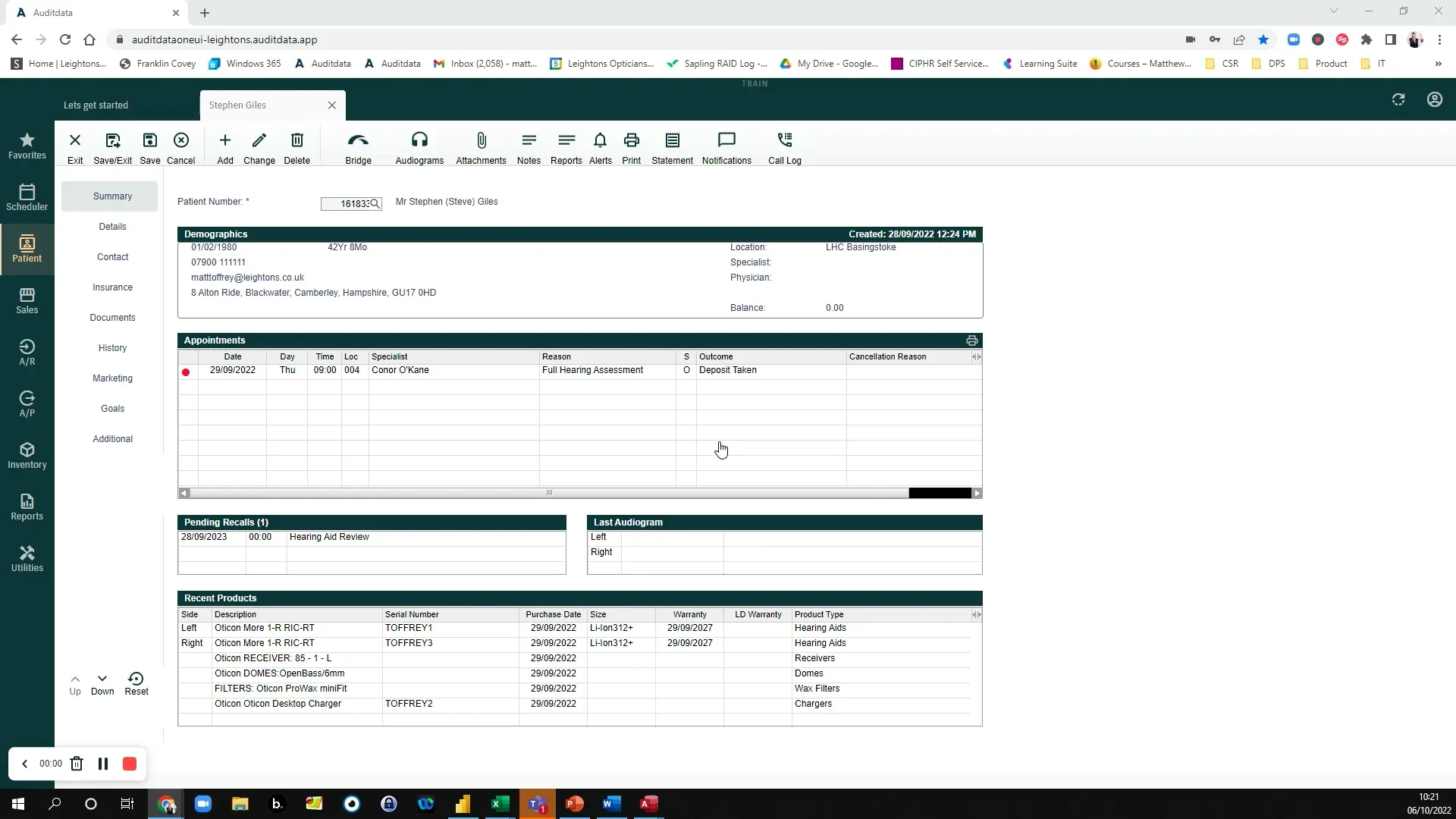Open the Scheduler module
The width and height of the screenshot is (1456, 819).
(27, 196)
